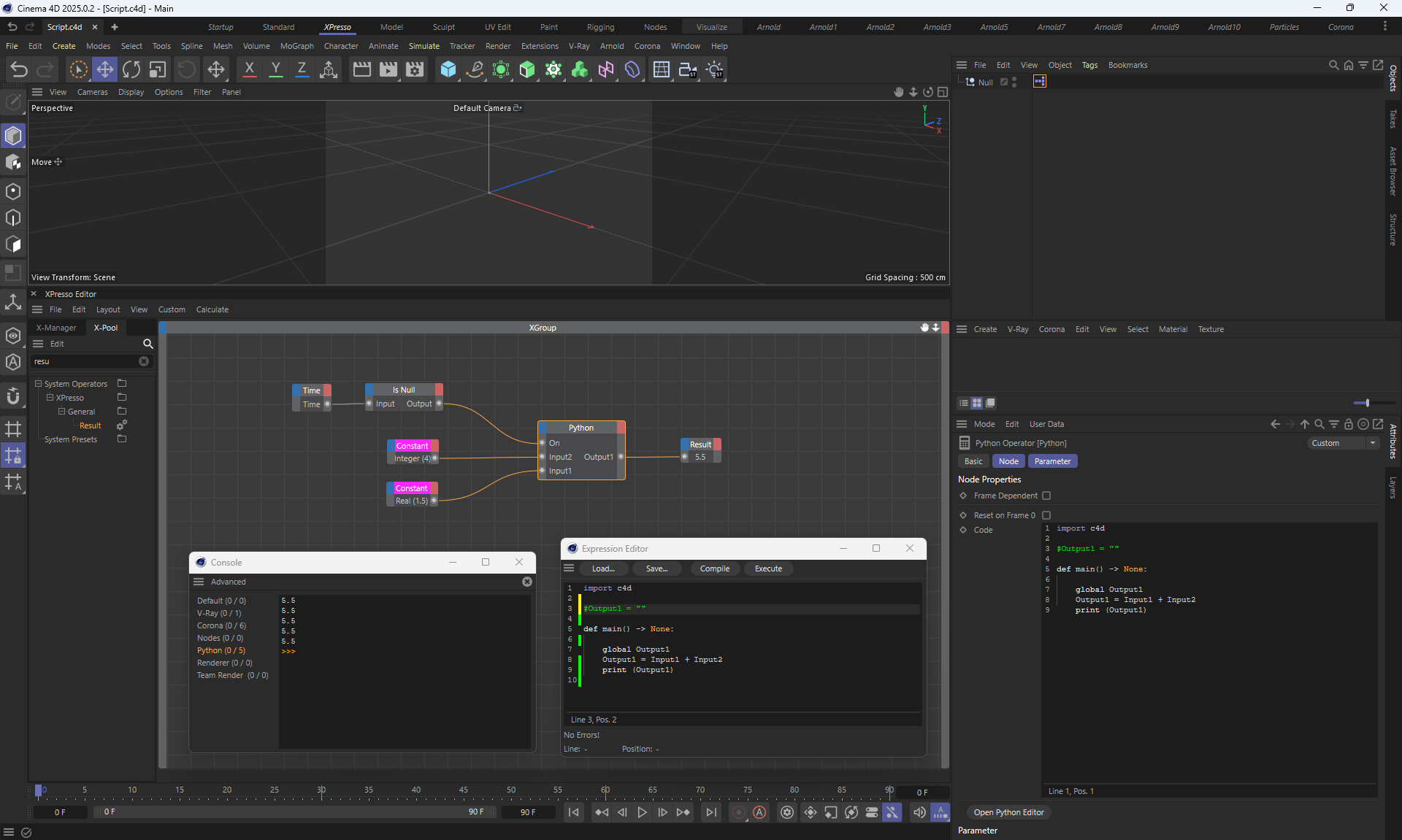Click the Autokeying icon in the timeline bar
Screen dimensions: 1402x840
[759, 812]
